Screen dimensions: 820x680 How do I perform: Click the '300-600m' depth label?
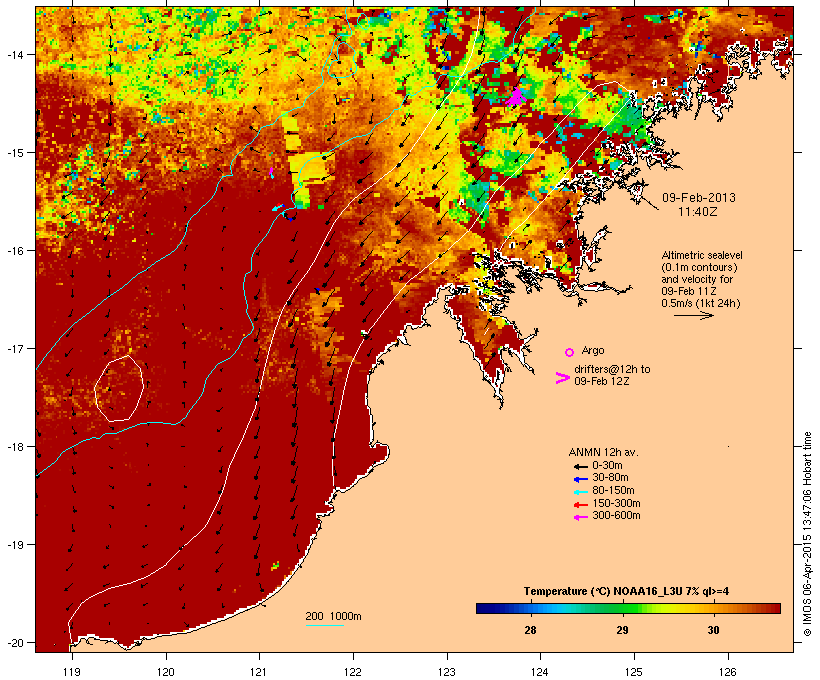click(616, 516)
